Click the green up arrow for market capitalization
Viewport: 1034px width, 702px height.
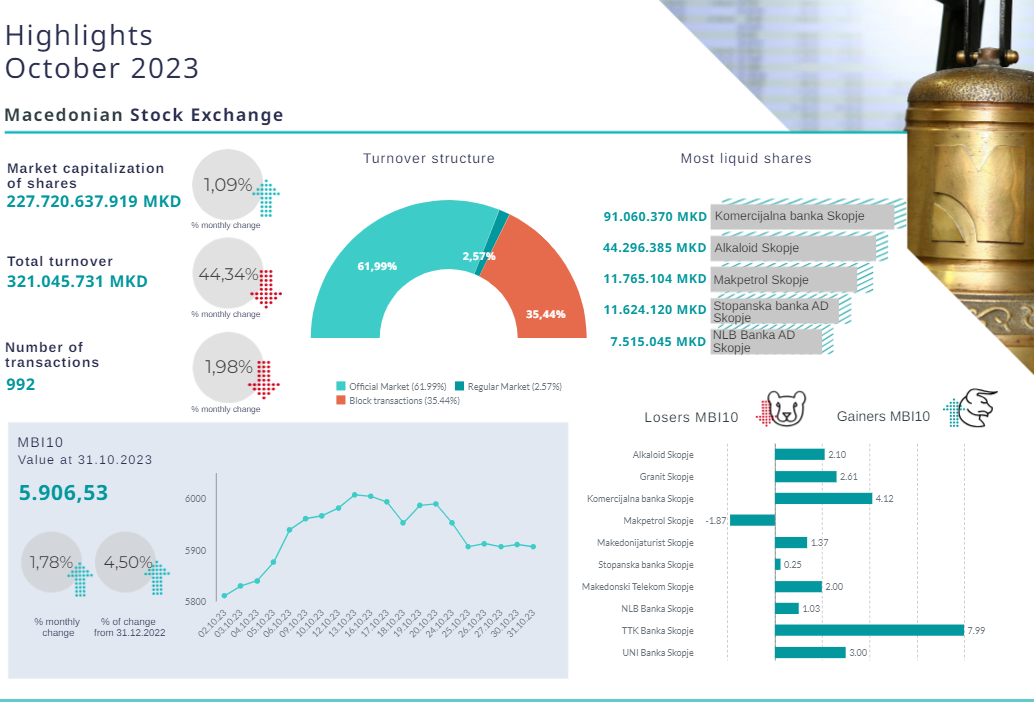point(267,199)
